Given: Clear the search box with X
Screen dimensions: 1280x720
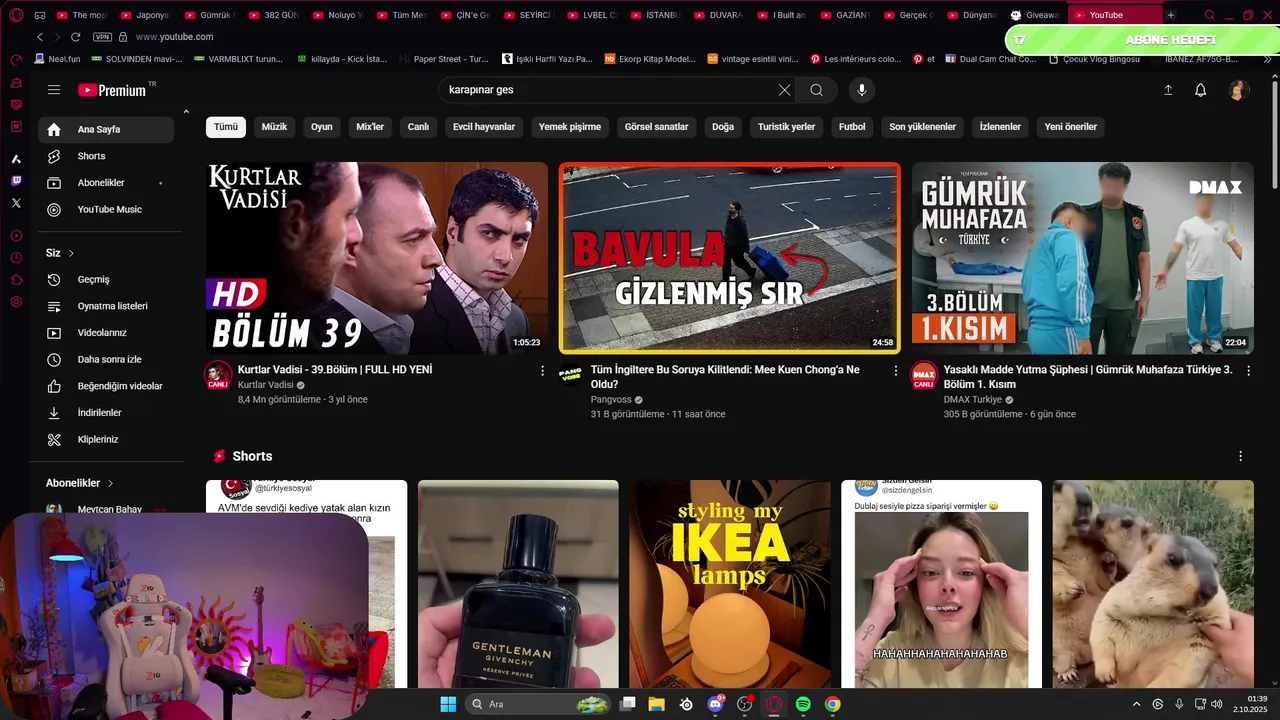Looking at the screenshot, I should (x=784, y=90).
